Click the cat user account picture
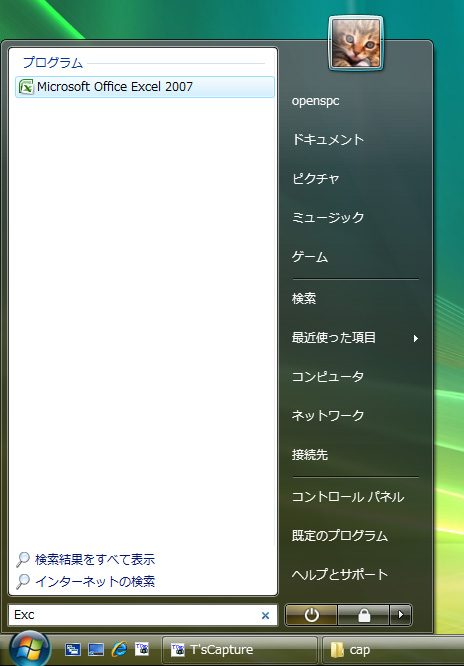The width and height of the screenshot is (464, 666). coord(356,44)
